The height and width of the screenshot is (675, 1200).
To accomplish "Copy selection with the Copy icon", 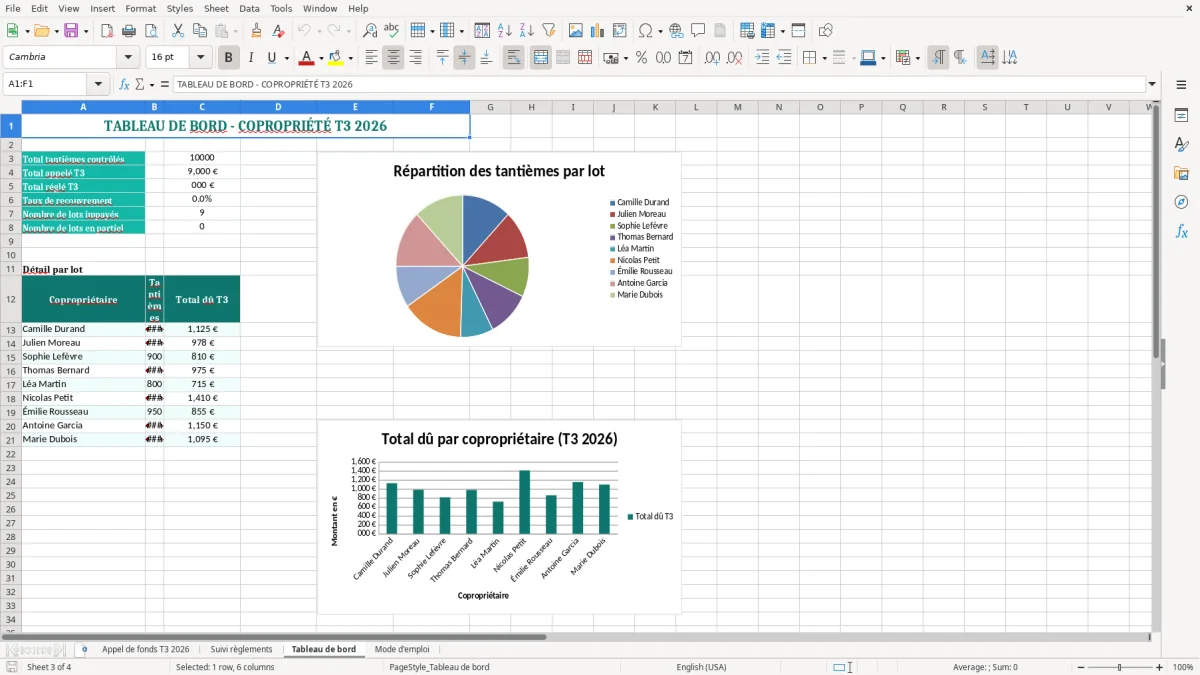I will click(200, 31).
